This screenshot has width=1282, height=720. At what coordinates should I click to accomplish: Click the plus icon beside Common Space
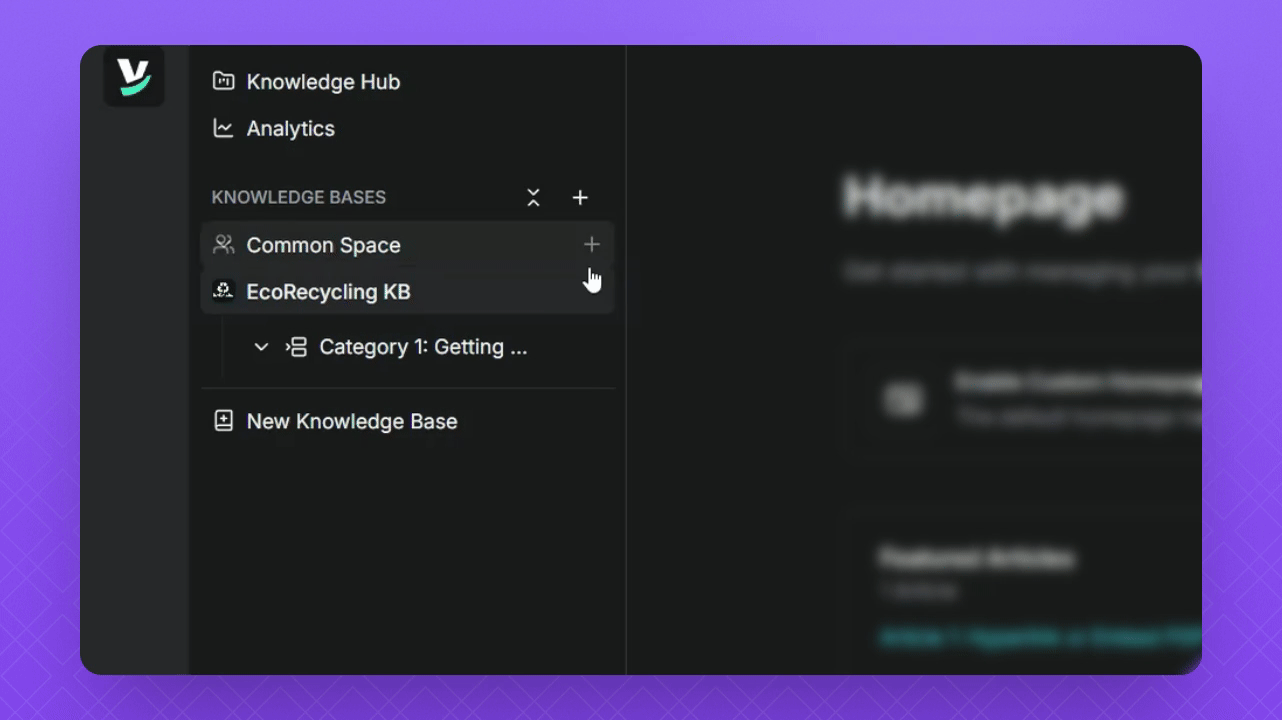591,245
